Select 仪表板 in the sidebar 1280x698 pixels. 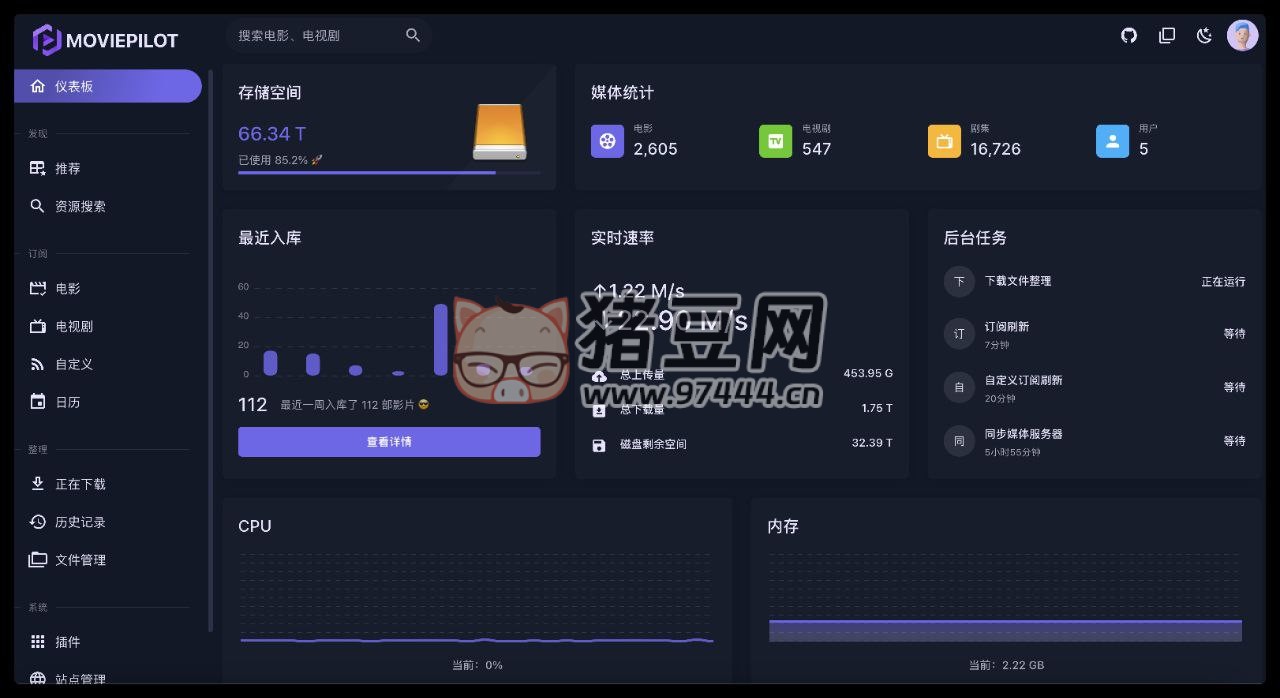click(107, 86)
